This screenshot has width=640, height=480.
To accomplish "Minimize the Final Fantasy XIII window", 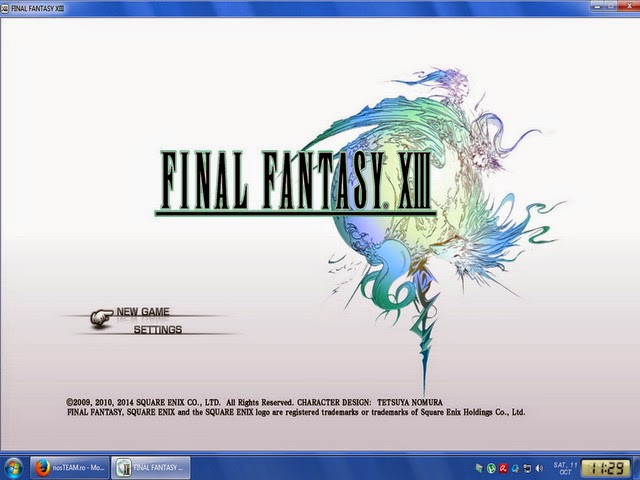I will [x=596, y=5].
